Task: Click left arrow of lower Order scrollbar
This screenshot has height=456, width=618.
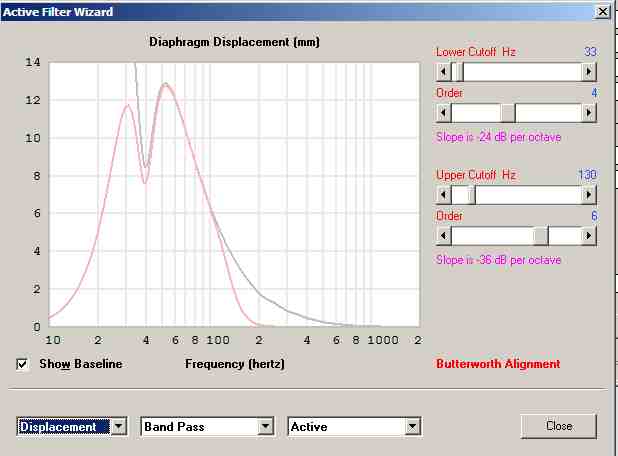Action: click(444, 113)
